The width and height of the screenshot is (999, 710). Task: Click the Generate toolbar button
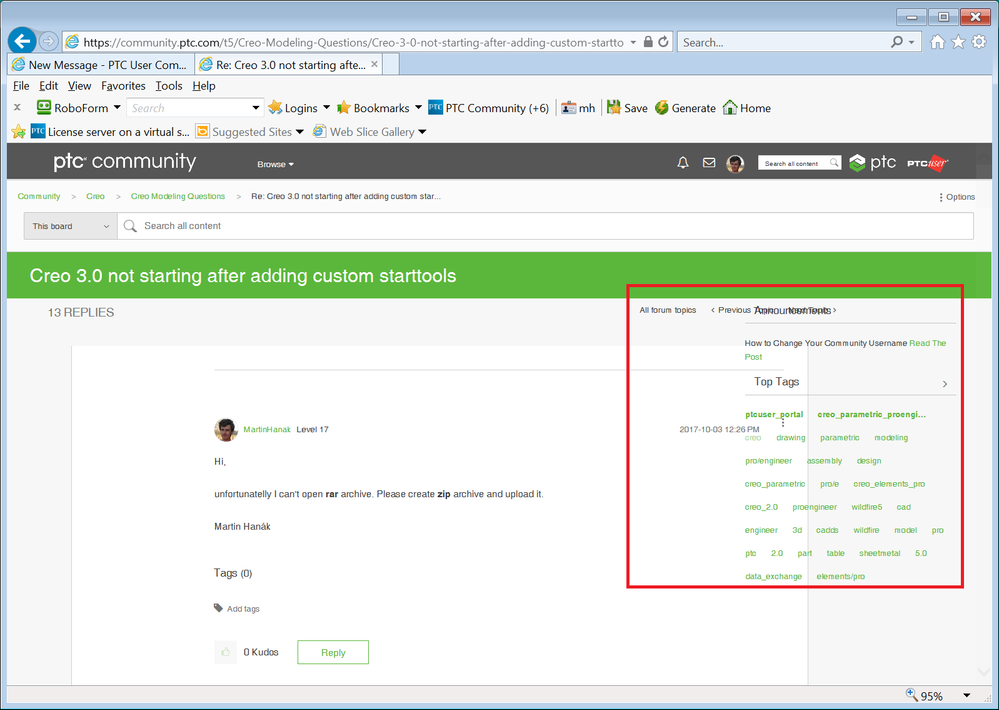click(685, 108)
